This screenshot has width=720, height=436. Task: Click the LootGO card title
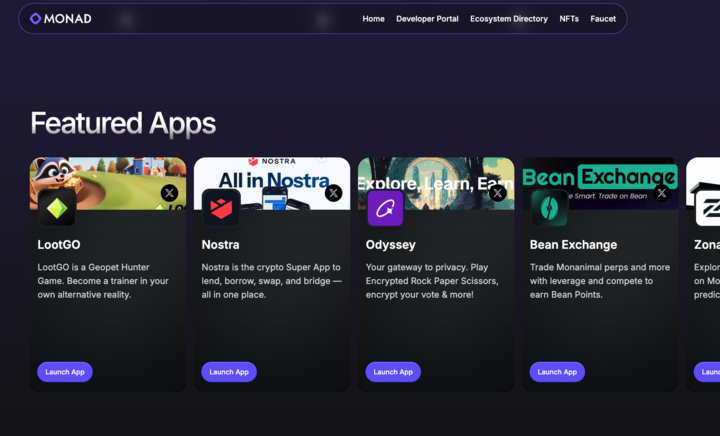tap(59, 245)
